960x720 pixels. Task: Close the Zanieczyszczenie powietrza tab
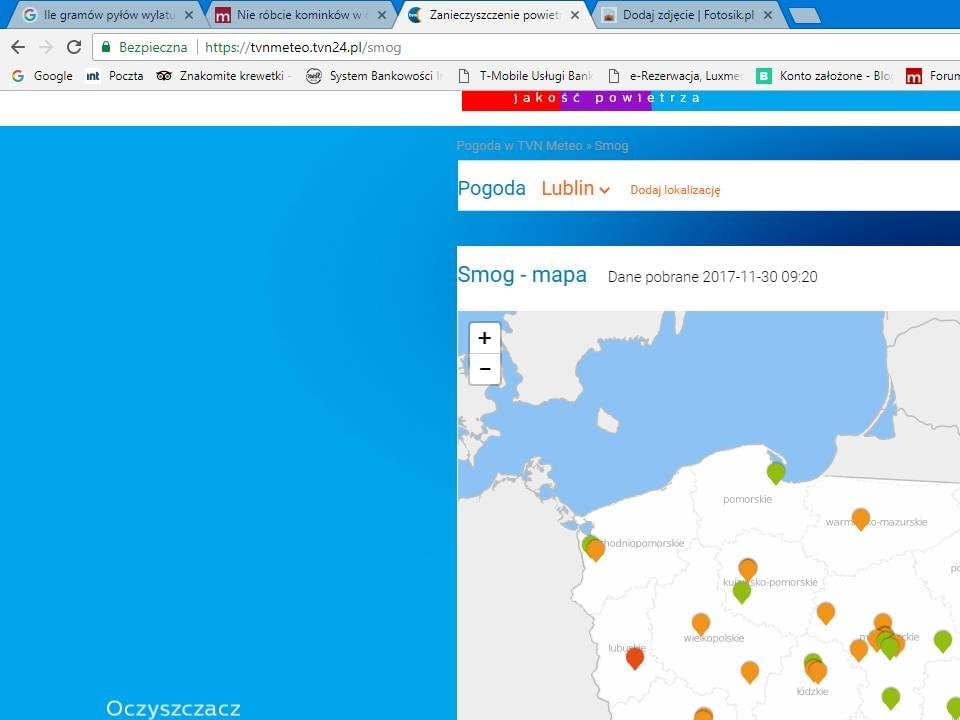575,15
